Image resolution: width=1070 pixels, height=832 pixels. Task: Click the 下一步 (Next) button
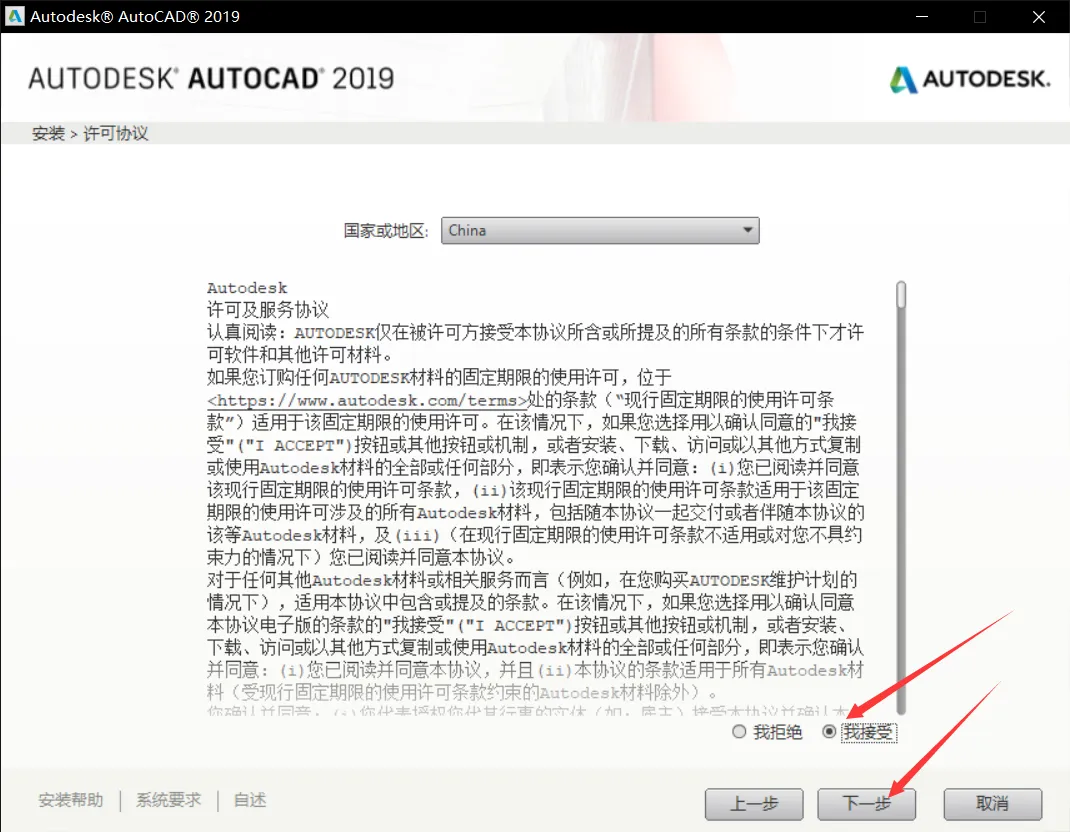tap(867, 803)
